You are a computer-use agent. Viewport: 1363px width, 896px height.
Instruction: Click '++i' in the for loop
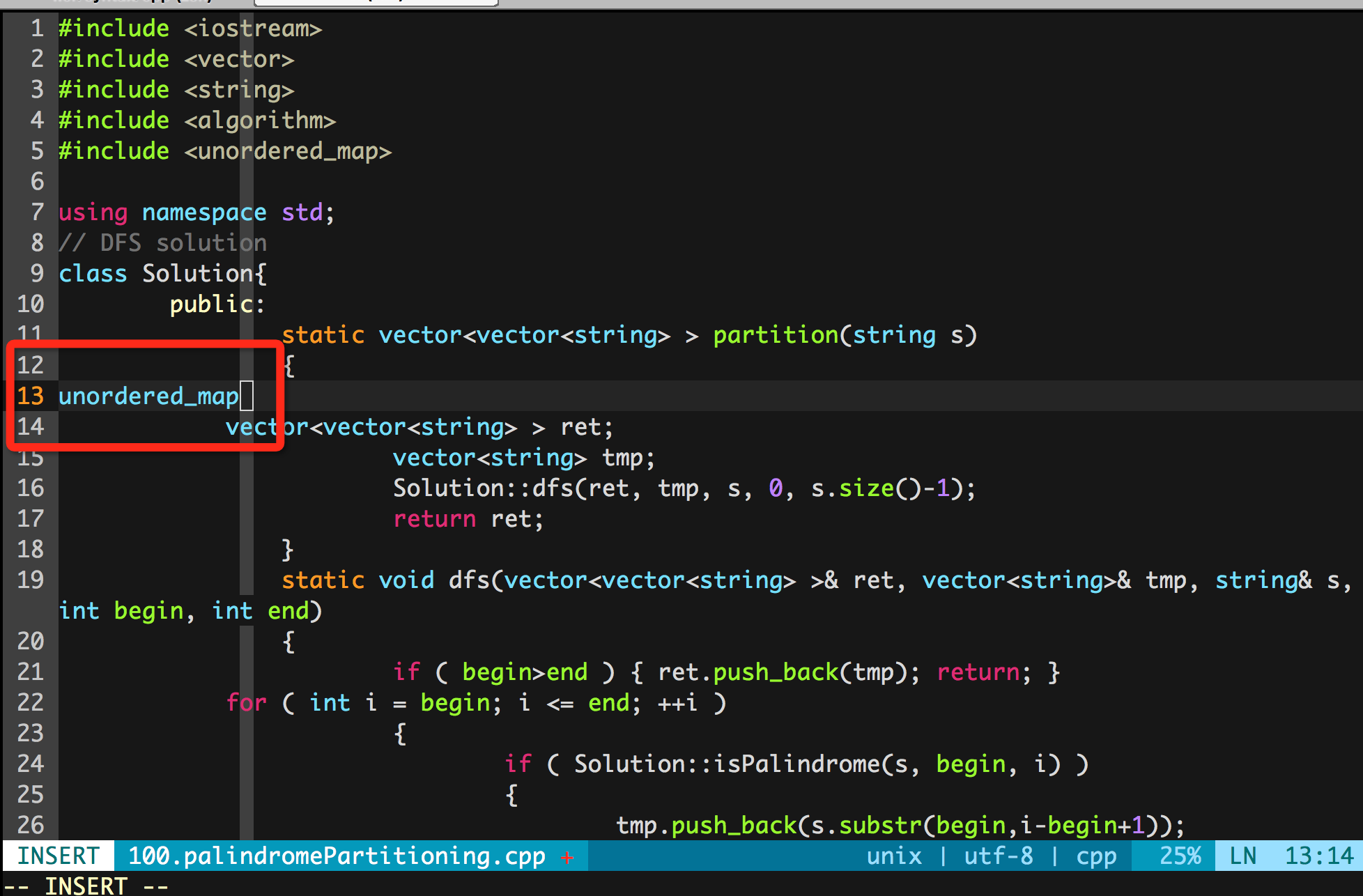tap(678, 703)
